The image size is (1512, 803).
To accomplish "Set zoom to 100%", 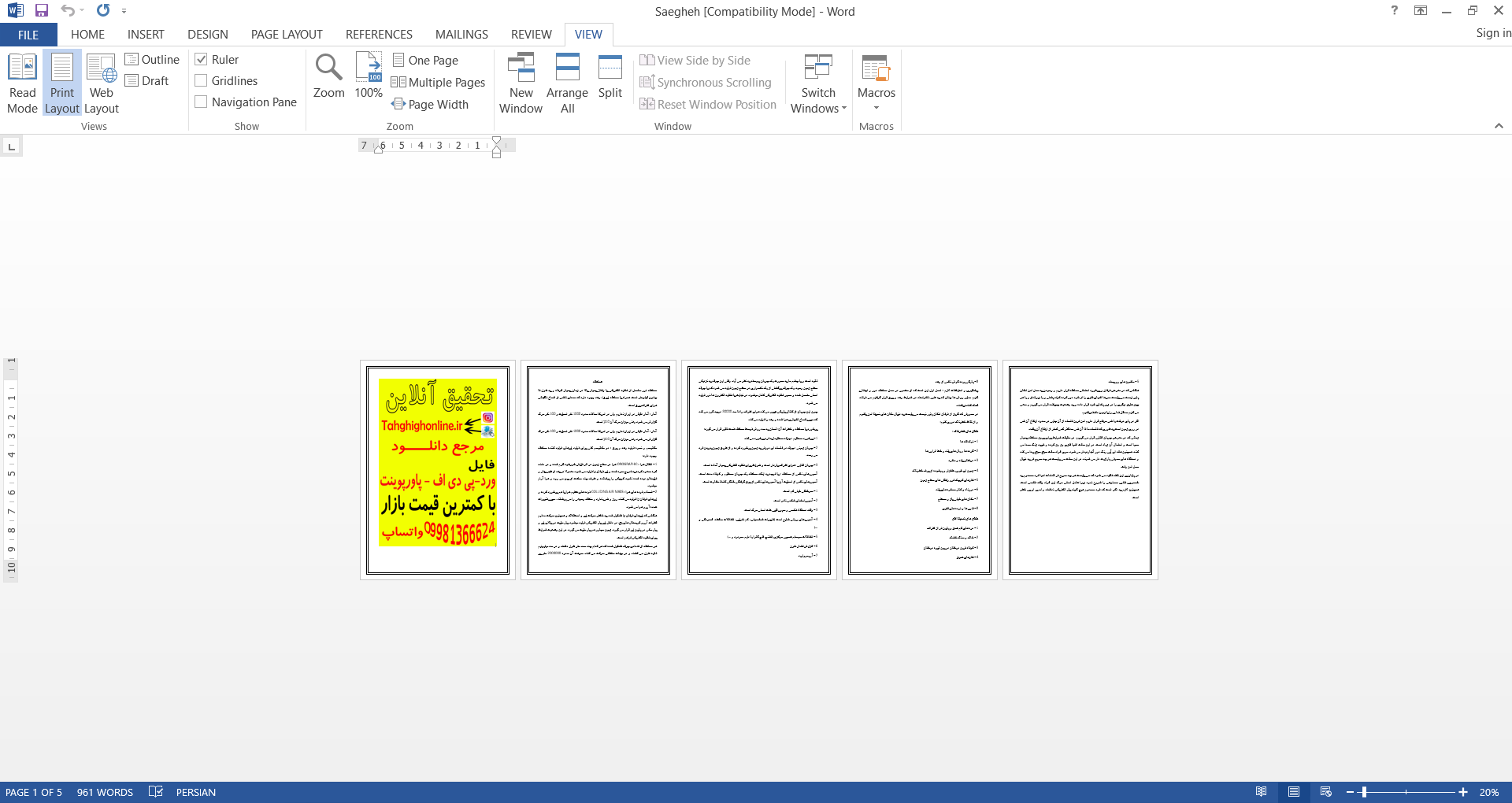I will pos(369,76).
